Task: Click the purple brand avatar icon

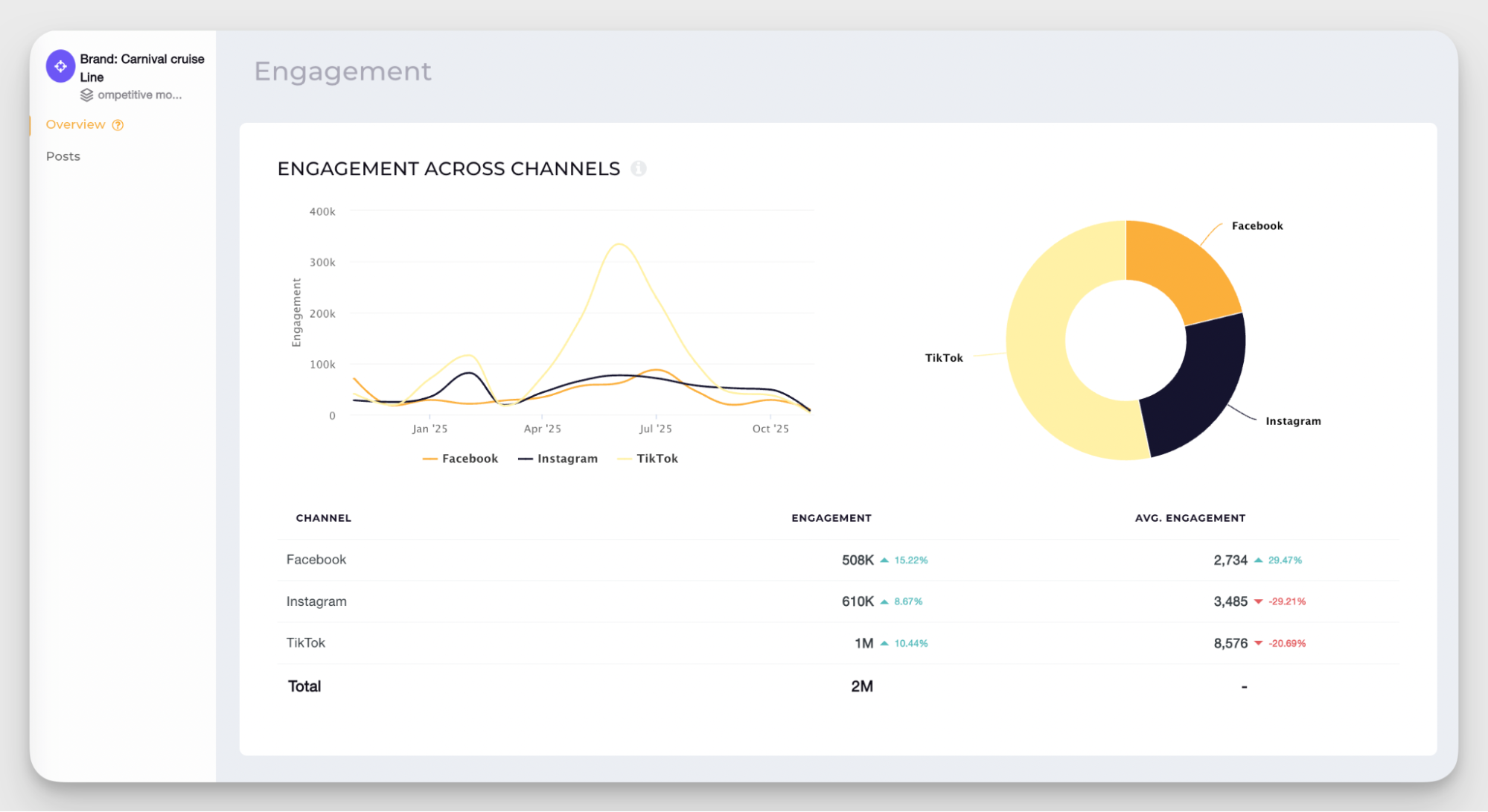Action: coord(60,66)
